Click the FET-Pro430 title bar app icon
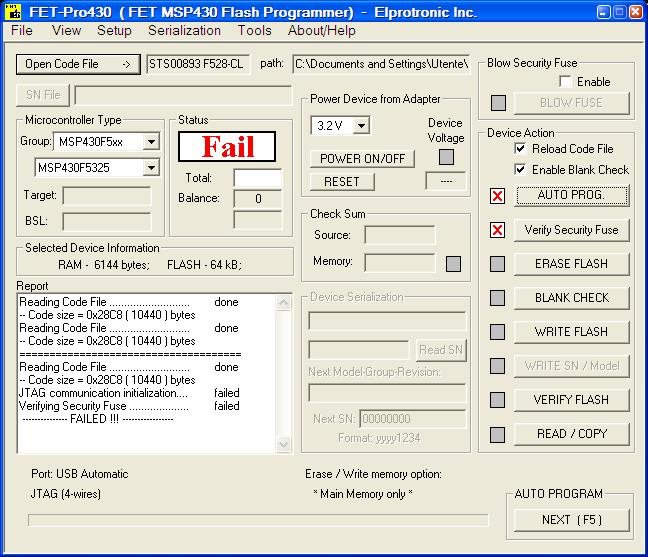This screenshot has width=648, height=557. (13, 12)
